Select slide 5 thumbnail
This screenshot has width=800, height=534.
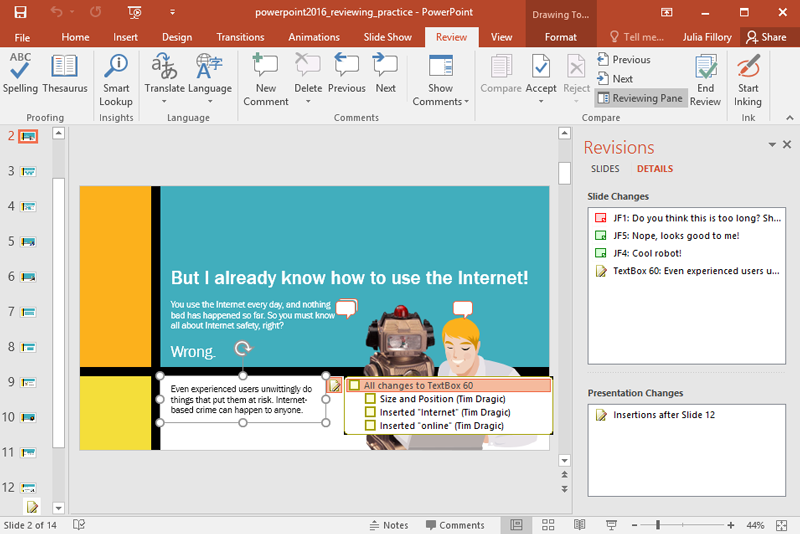(29, 242)
